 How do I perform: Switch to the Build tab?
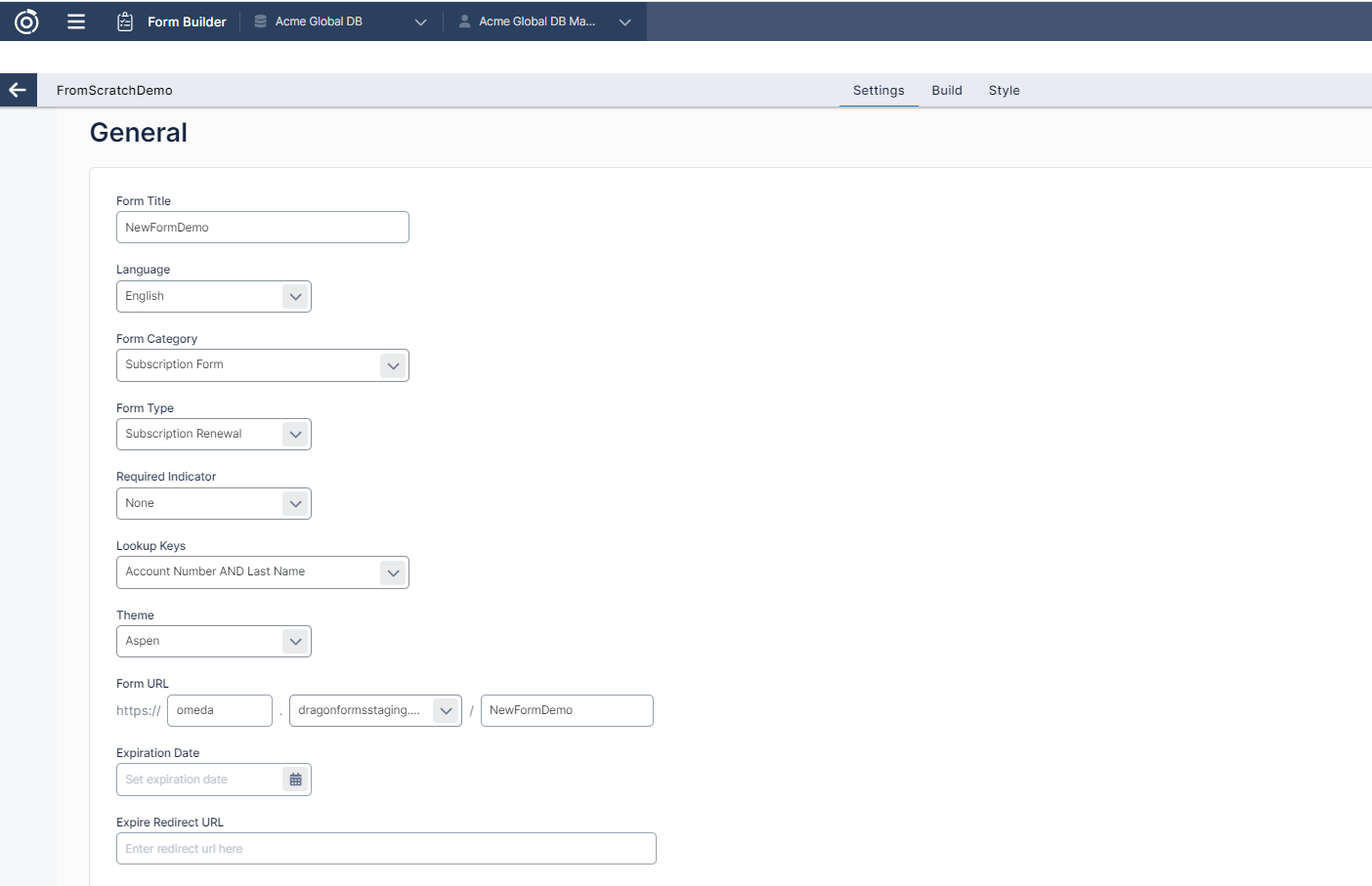point(946,90)
